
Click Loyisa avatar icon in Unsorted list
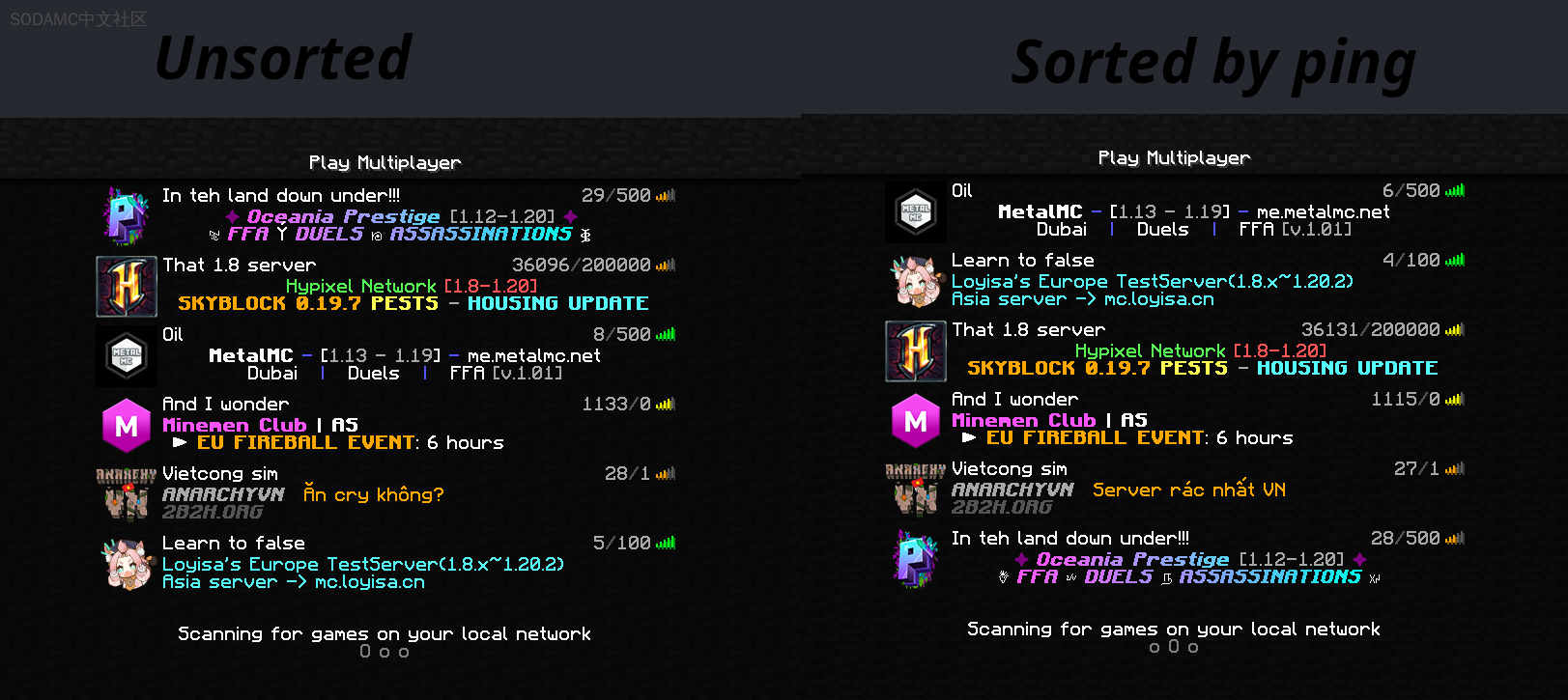tap(127, 564)
